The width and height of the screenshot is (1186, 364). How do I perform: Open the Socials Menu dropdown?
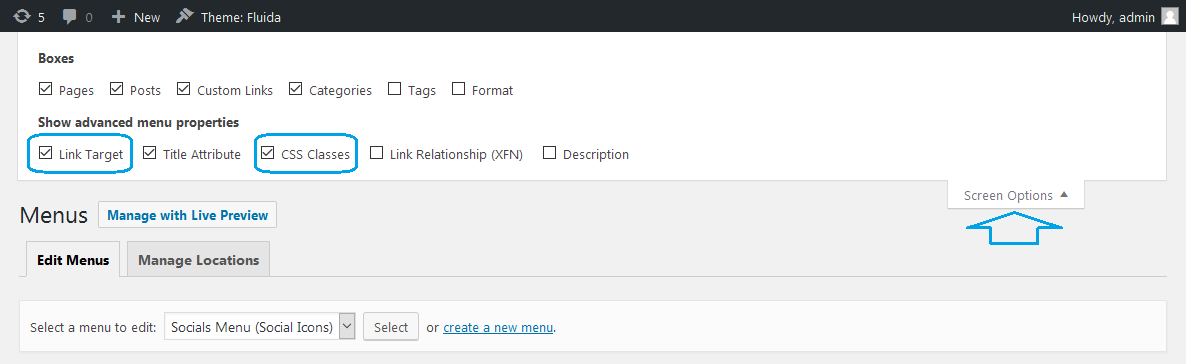point(259,327)
